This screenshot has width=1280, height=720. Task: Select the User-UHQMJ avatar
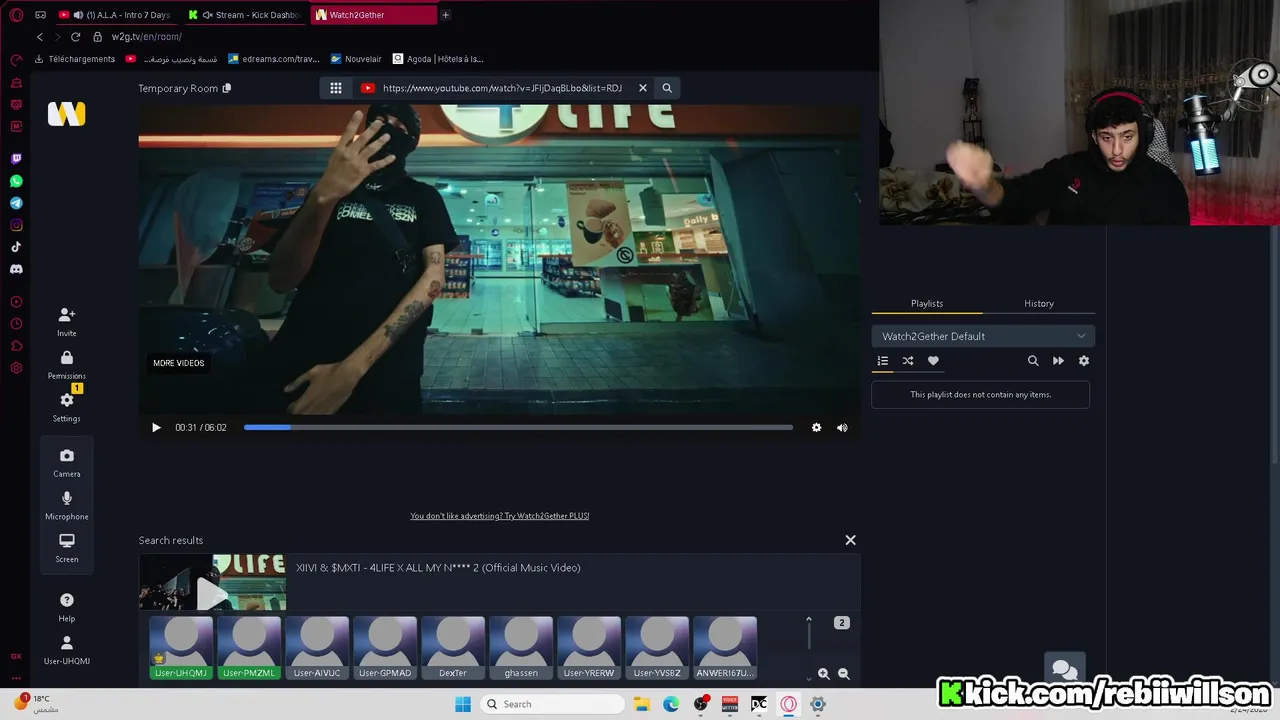181,648
